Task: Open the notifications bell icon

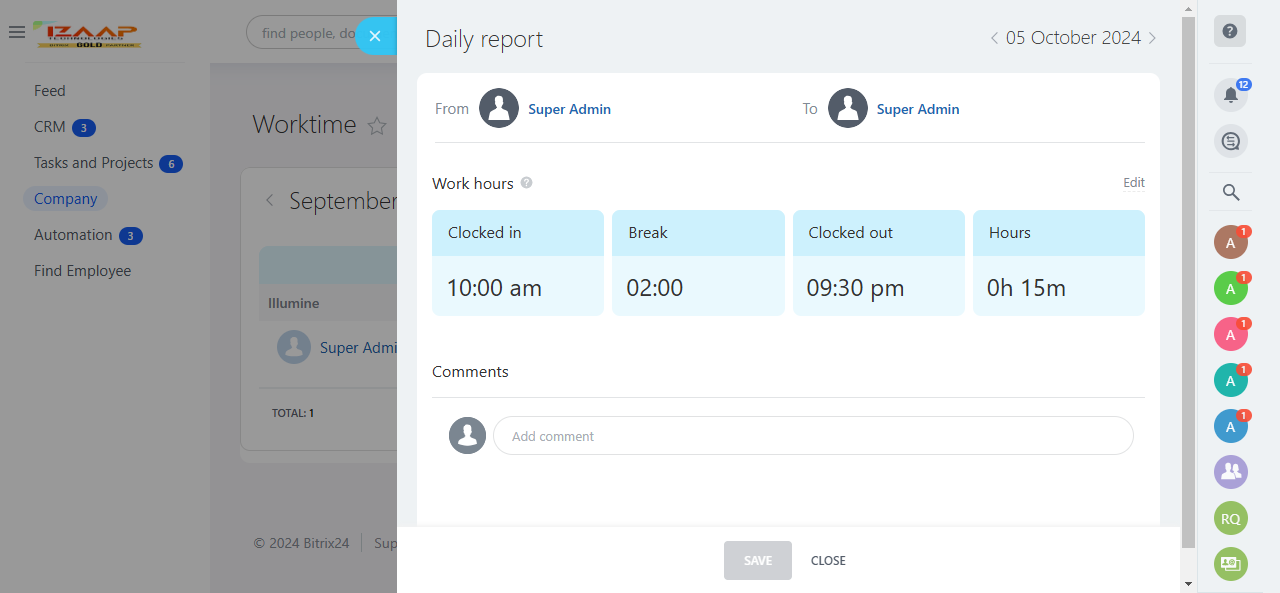Action: pyautogui.click(x=1230, y=95)
